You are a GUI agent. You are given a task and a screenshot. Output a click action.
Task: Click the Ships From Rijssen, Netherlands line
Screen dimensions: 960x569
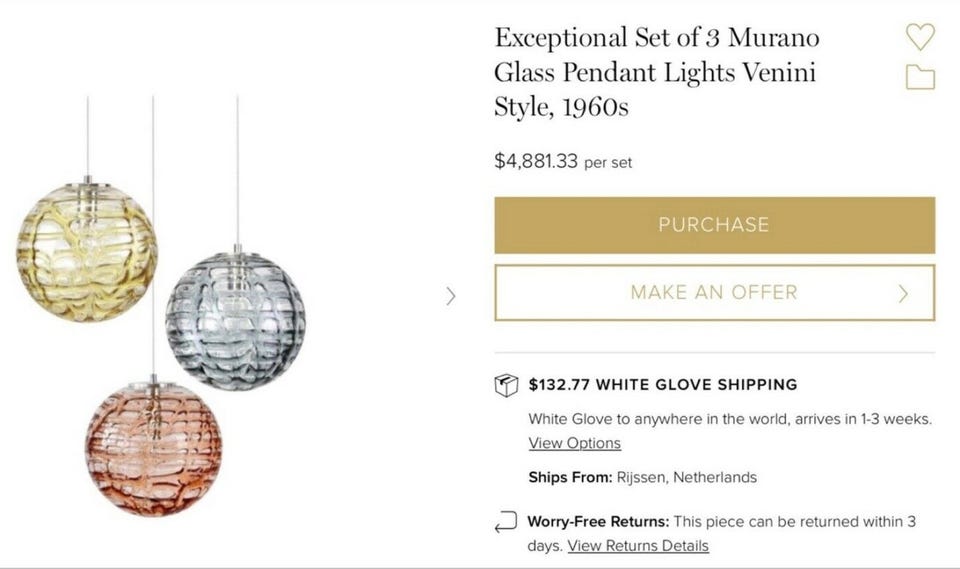pos(642,477)
